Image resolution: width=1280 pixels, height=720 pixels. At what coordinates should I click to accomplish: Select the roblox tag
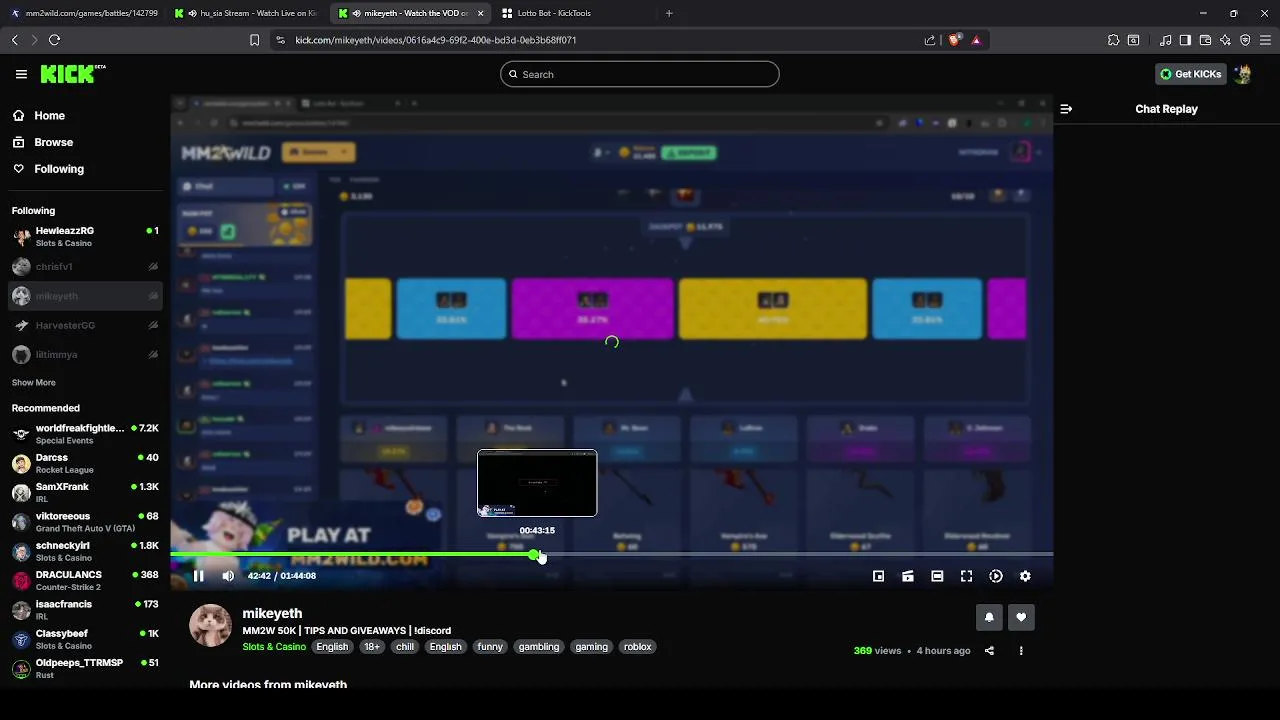coord(638,647)
